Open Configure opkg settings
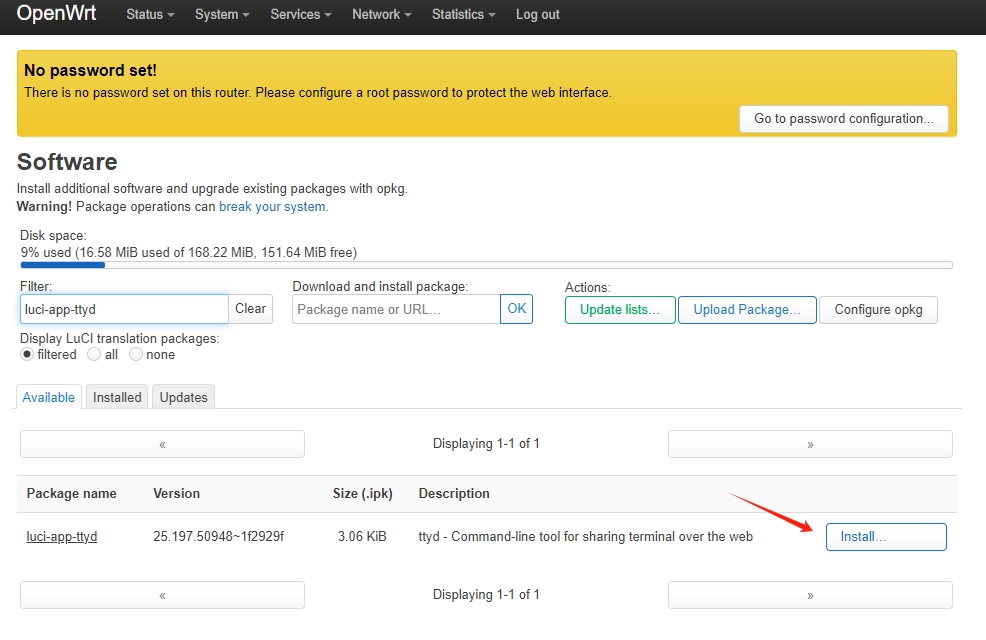Screen dimensions: 986x640 [x=878, y=310]
